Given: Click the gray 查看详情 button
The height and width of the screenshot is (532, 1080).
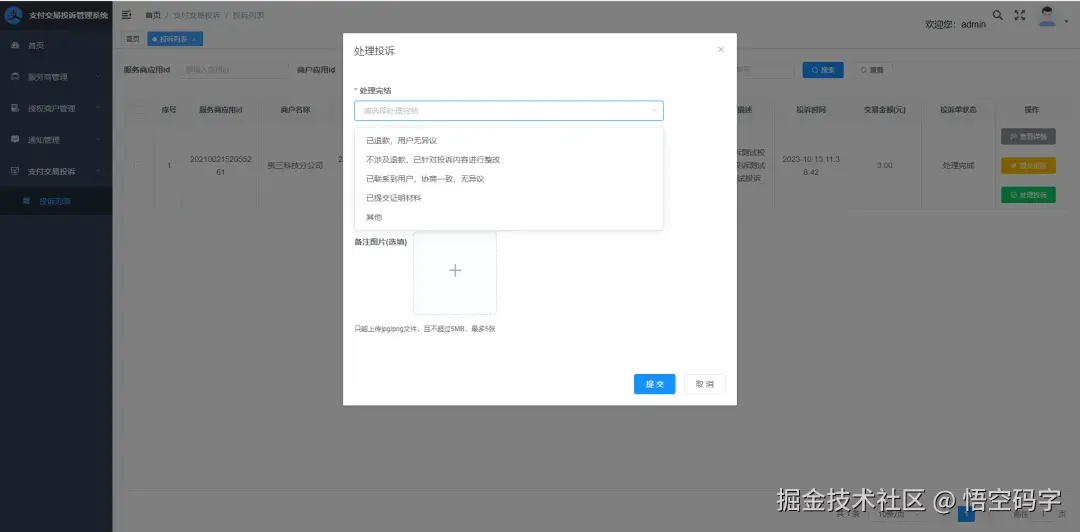Looking at the screenshot, I should tap(1028, 136).
